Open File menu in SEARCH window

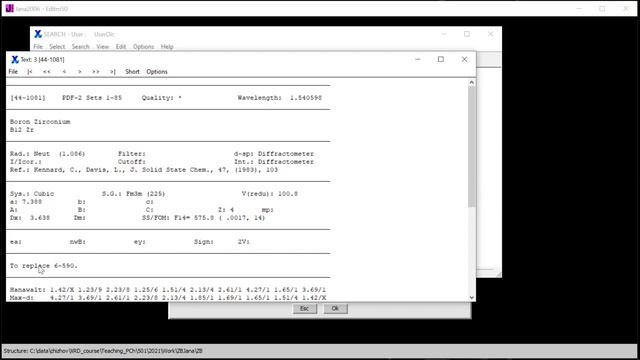point(38,47)
